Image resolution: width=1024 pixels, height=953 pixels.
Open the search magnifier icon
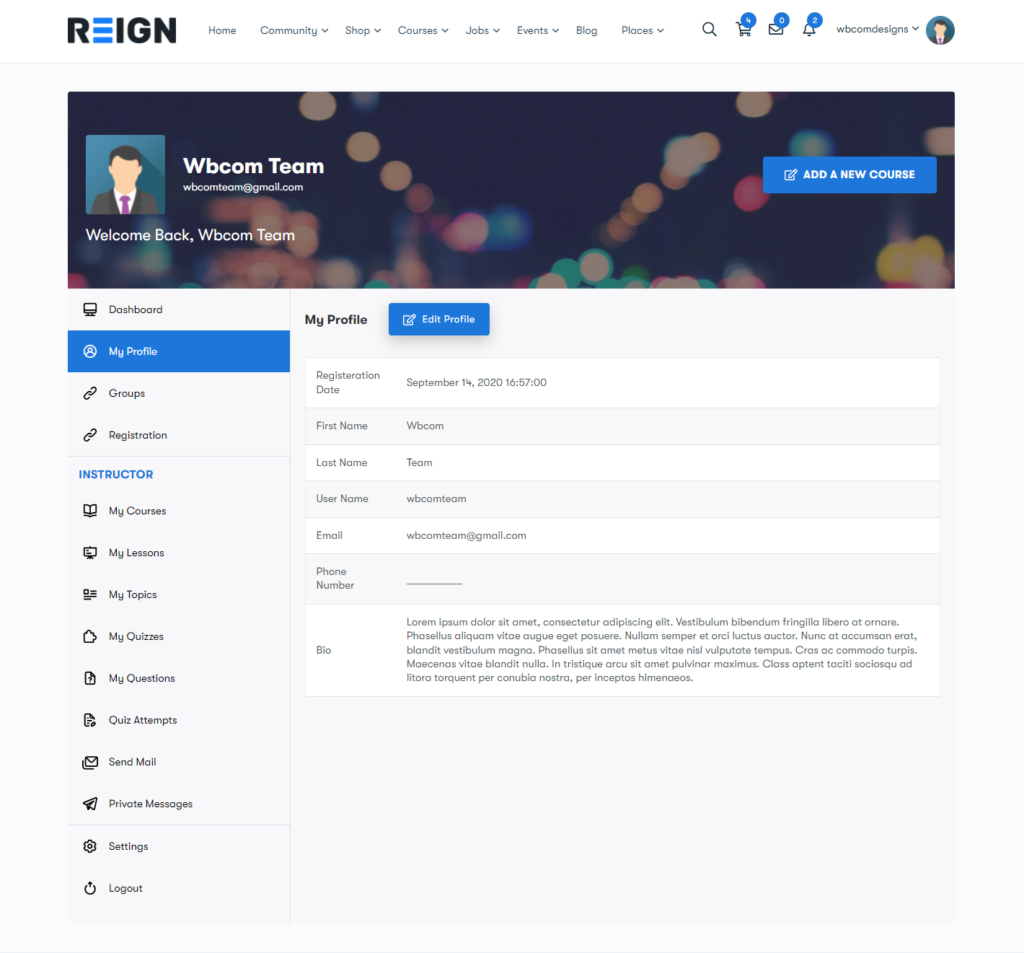click(x=709, y=29)
